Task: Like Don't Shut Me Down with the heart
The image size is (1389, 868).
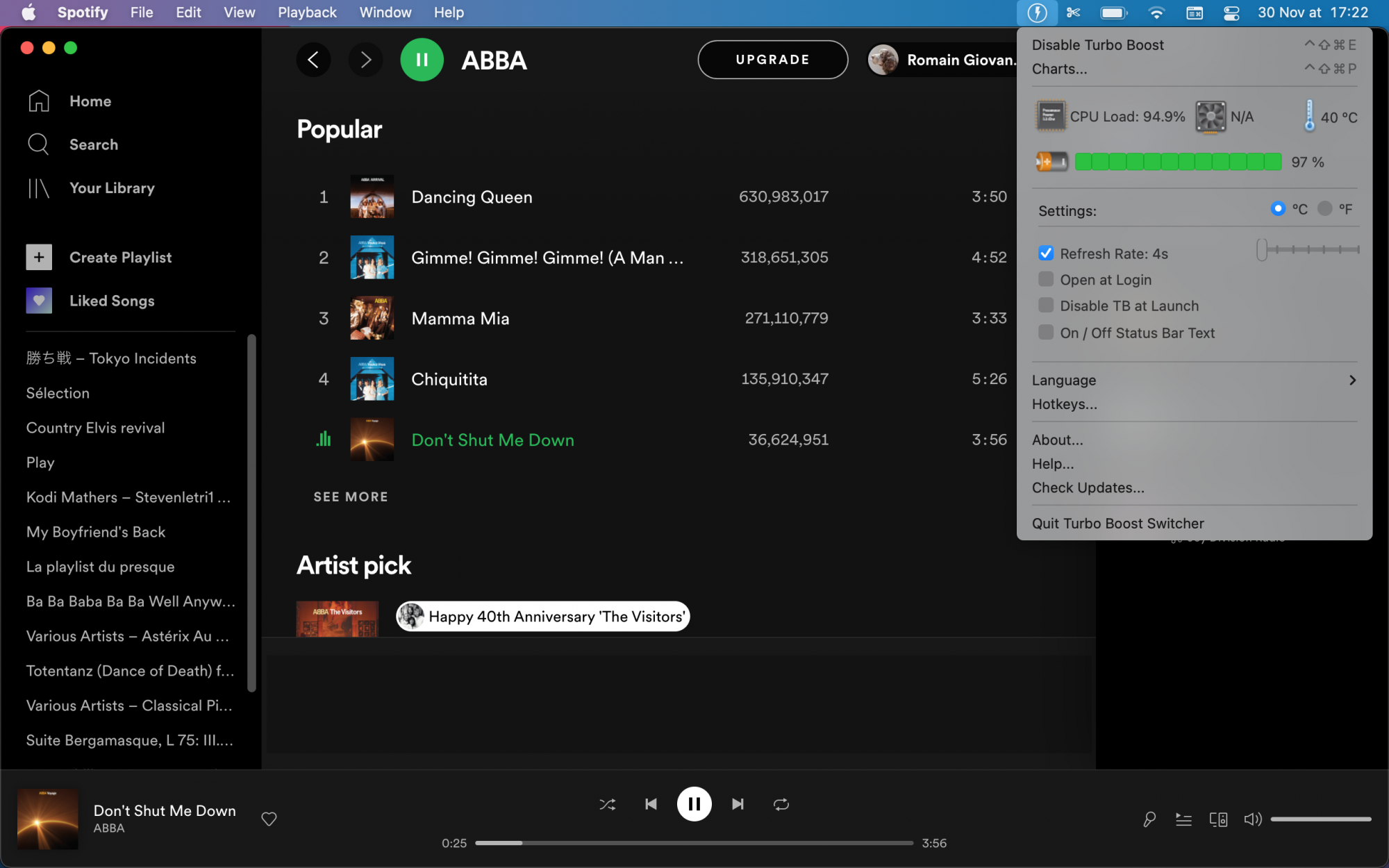Action: 269,819
